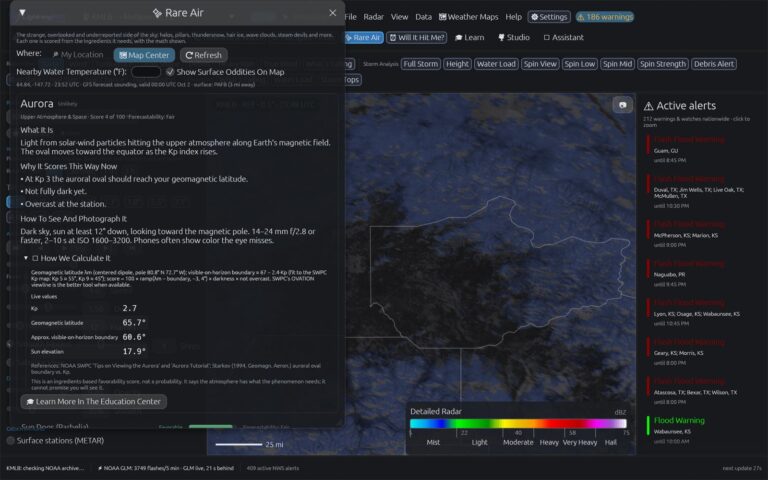768x480 pixels.
Task: Select Spin Strength analysis
Action: 663,64
